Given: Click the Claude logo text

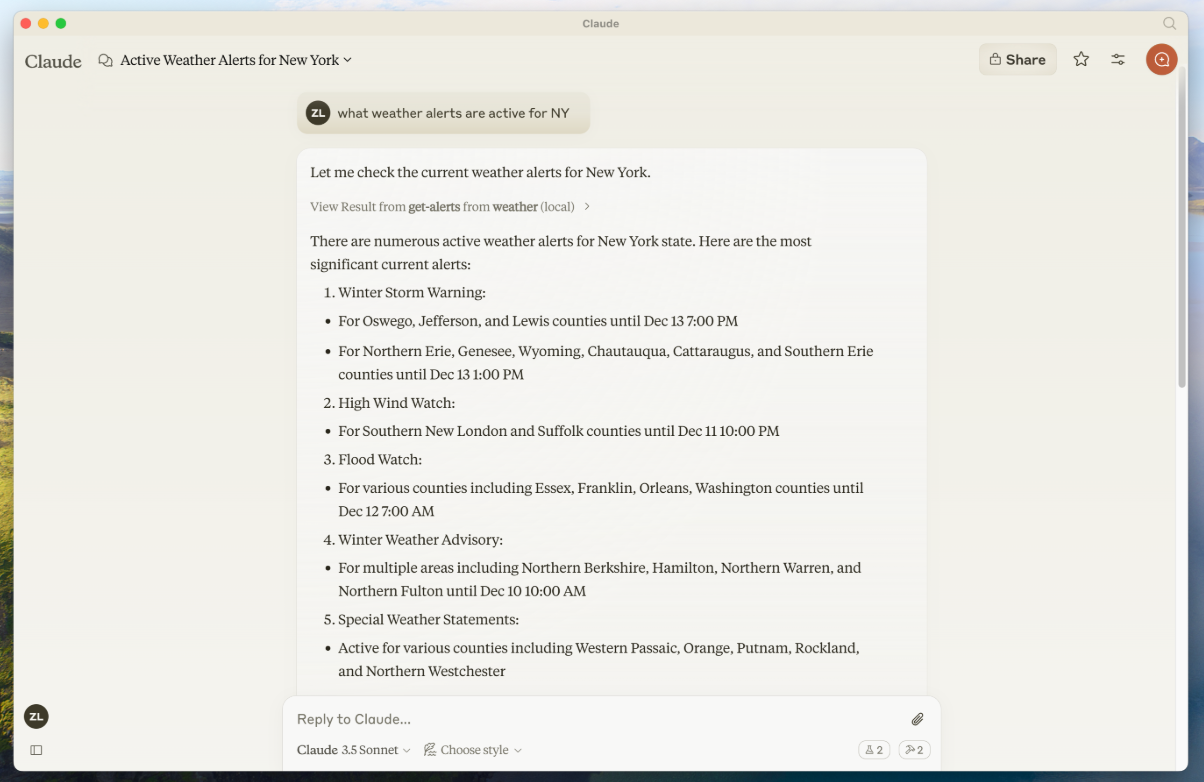Looking at the screenshot, I should tap(53, 61).
